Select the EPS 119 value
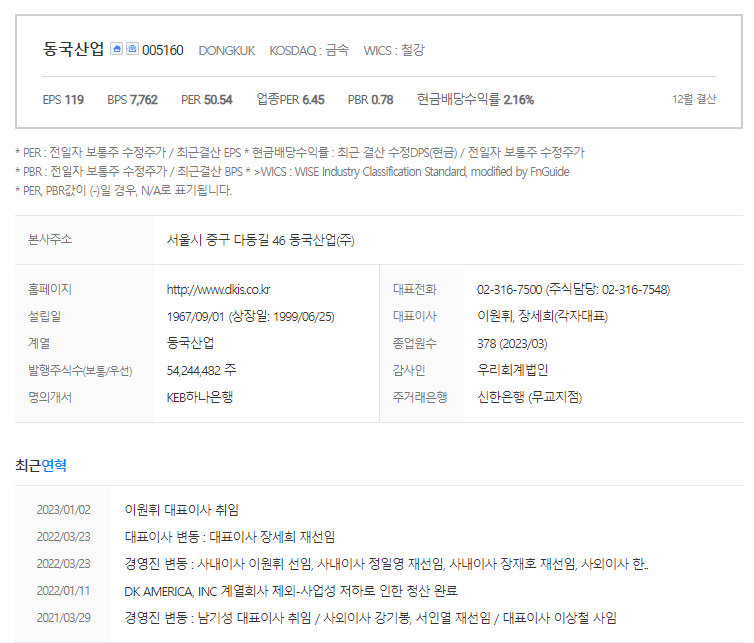754x643 pixels. [63, 100]
